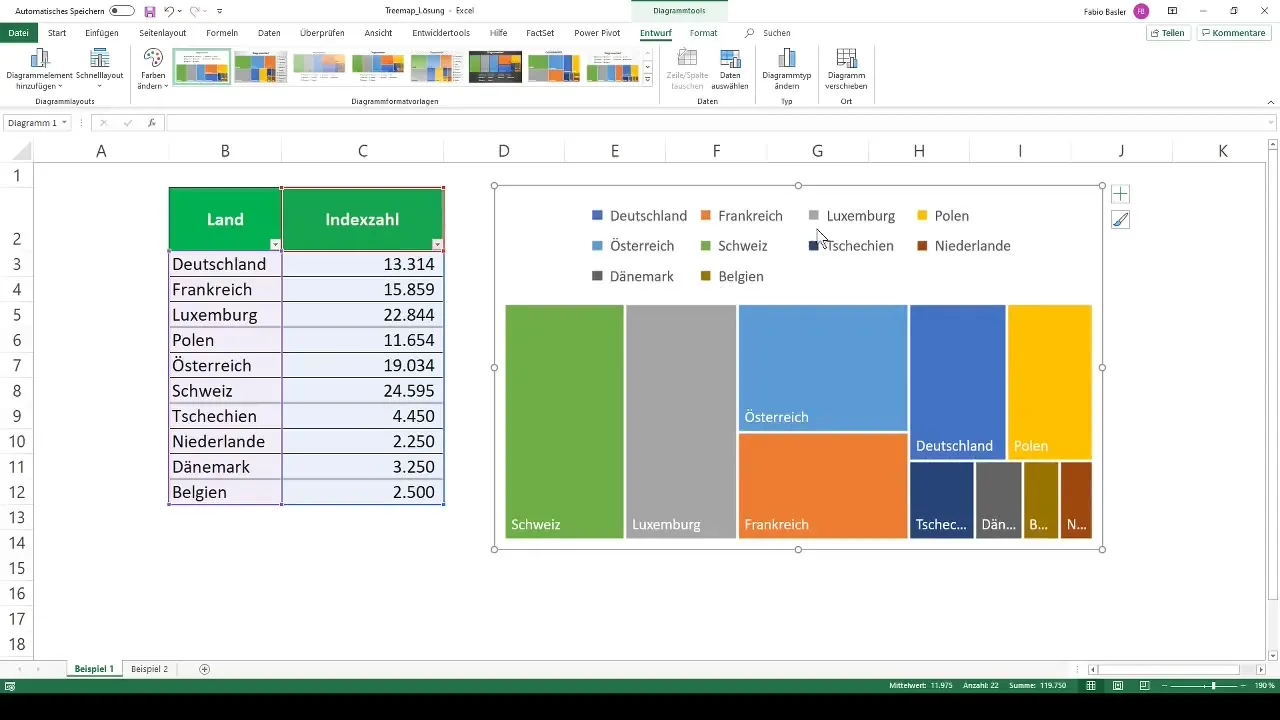Save the workbook with the floppy disk icon
The image size is (1280, 720).
click(150, 10)
